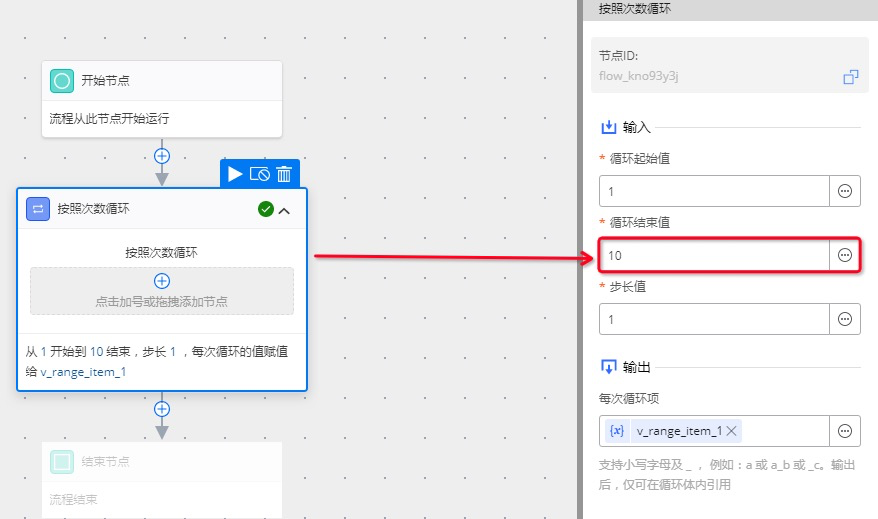The width and height of the screenshot is (878, 519).
Task: Open variable picker for 每次循环项
Action: pyautogui.click(x=844, y=431)
